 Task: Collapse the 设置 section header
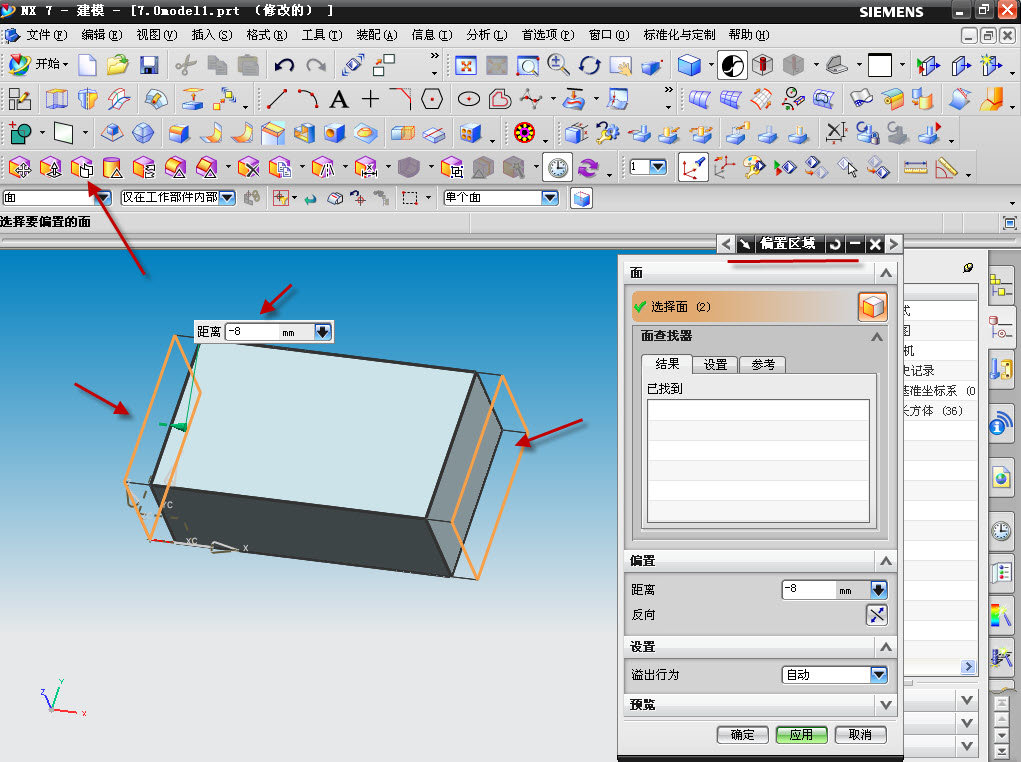coord(886,647)
